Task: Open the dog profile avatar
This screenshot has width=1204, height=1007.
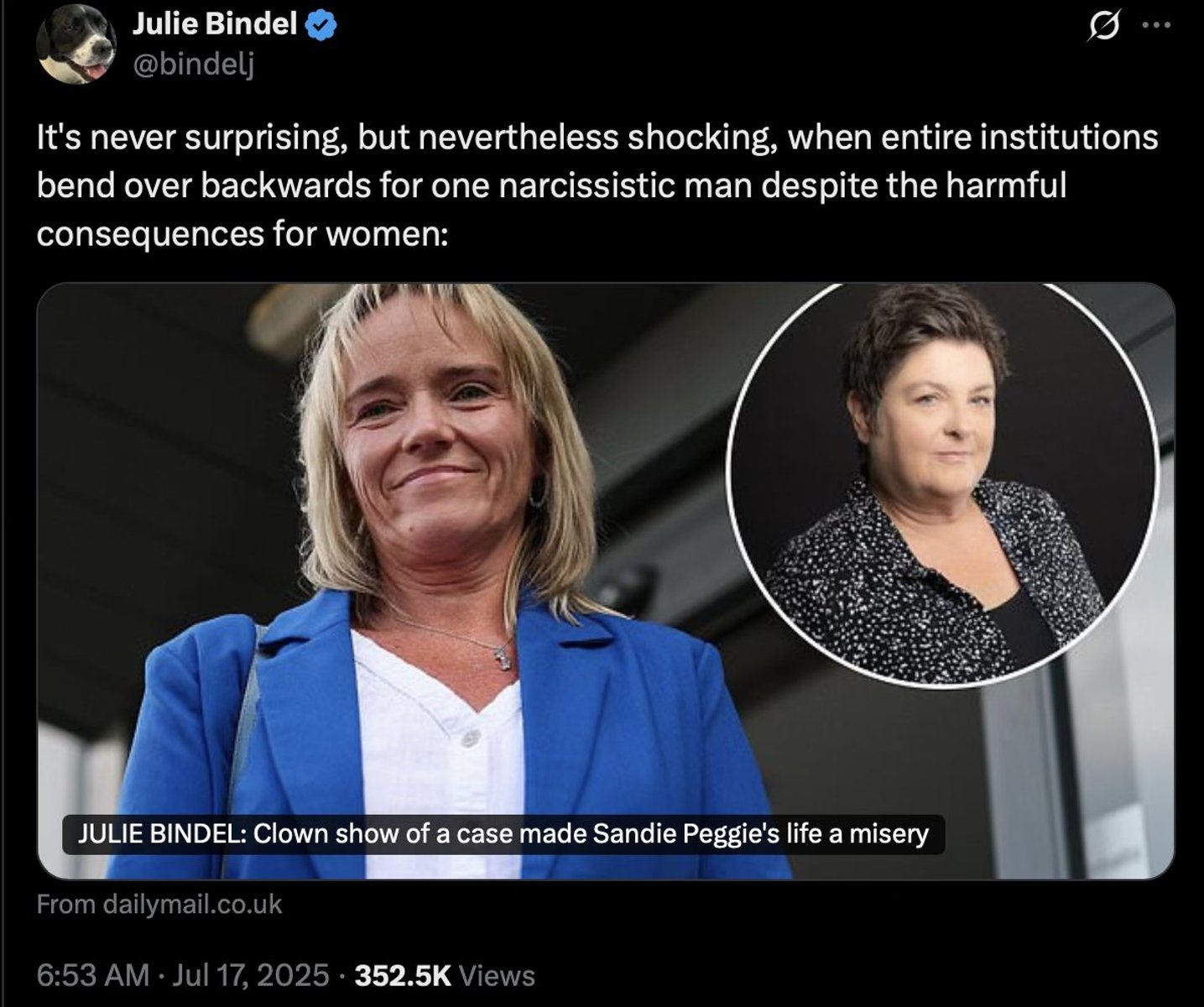Action: [x=77, y=45]
